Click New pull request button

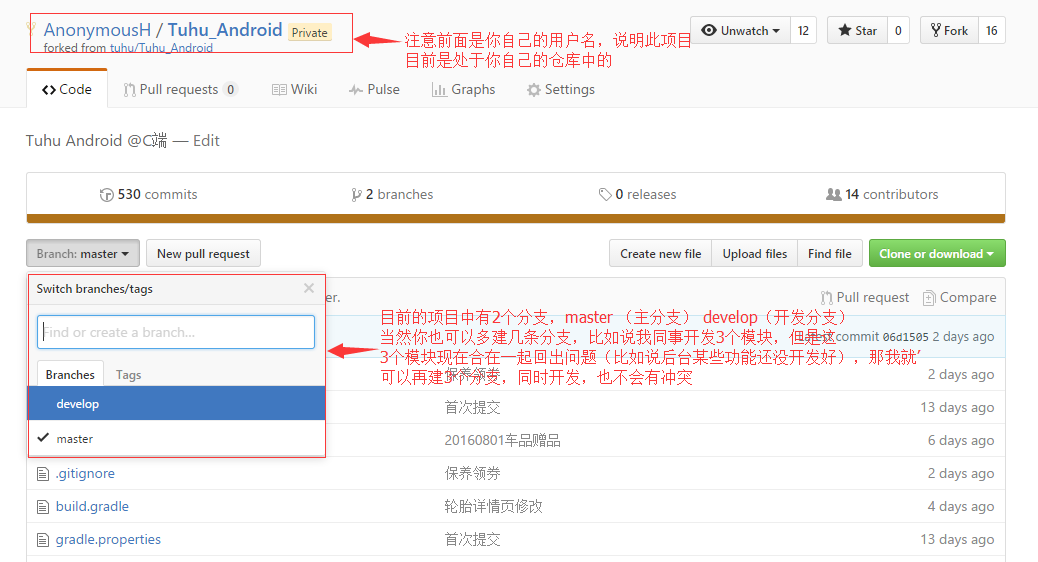click(203, 254)
